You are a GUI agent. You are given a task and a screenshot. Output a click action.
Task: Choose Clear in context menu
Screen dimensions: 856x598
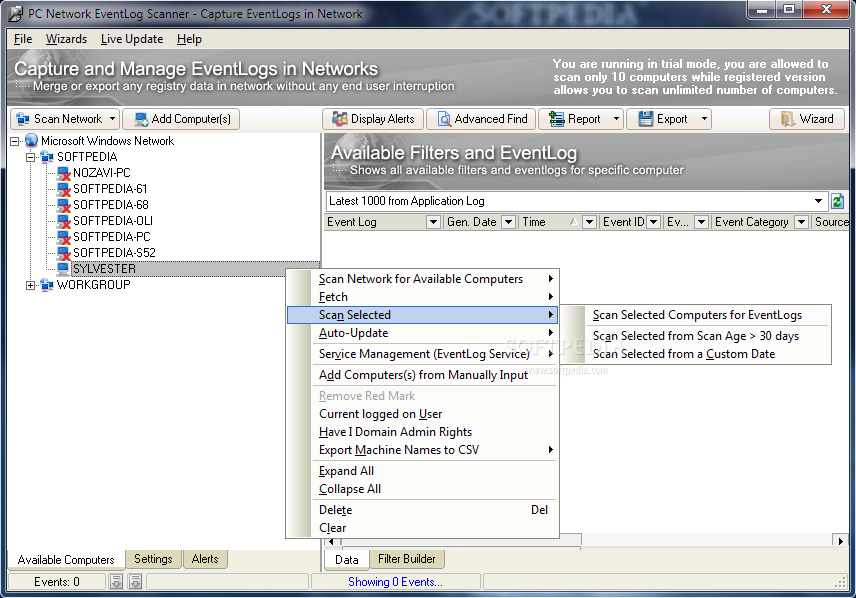pyautogui.click(x=423, y=528)
